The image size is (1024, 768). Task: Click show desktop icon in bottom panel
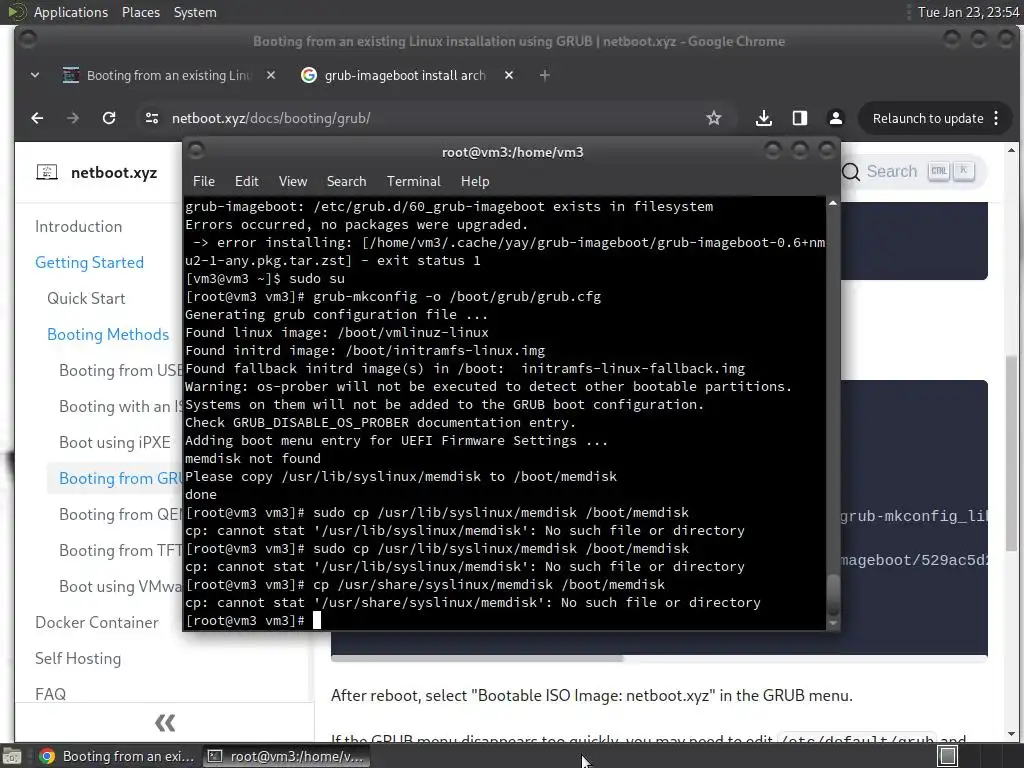[12, 756]
